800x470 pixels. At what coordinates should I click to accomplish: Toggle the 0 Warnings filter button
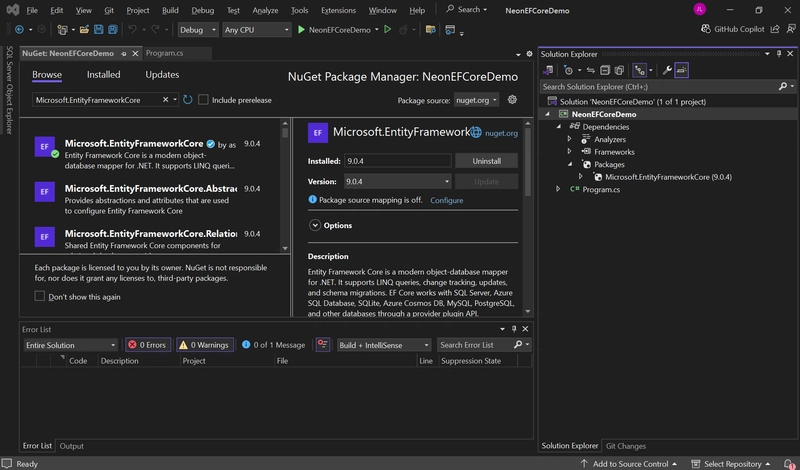[x=205, y=345]
